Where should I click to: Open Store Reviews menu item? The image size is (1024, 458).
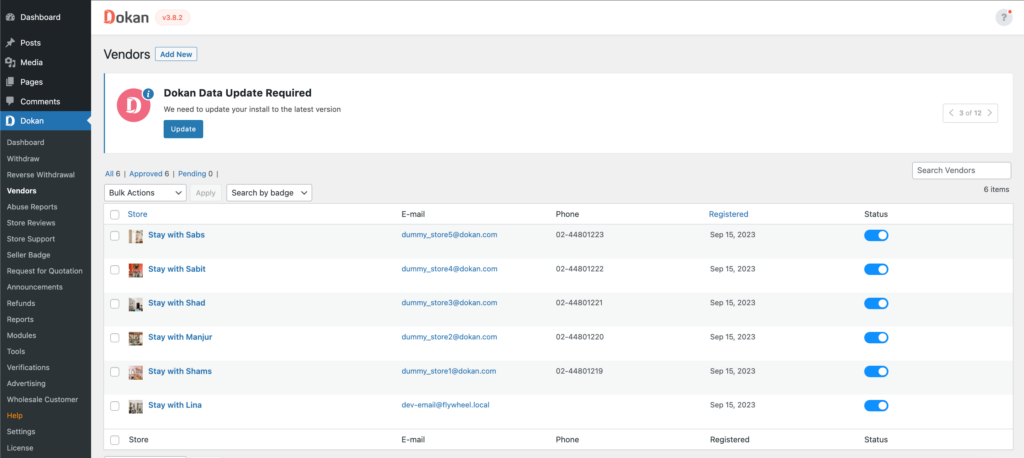click(x=31, y=223)
